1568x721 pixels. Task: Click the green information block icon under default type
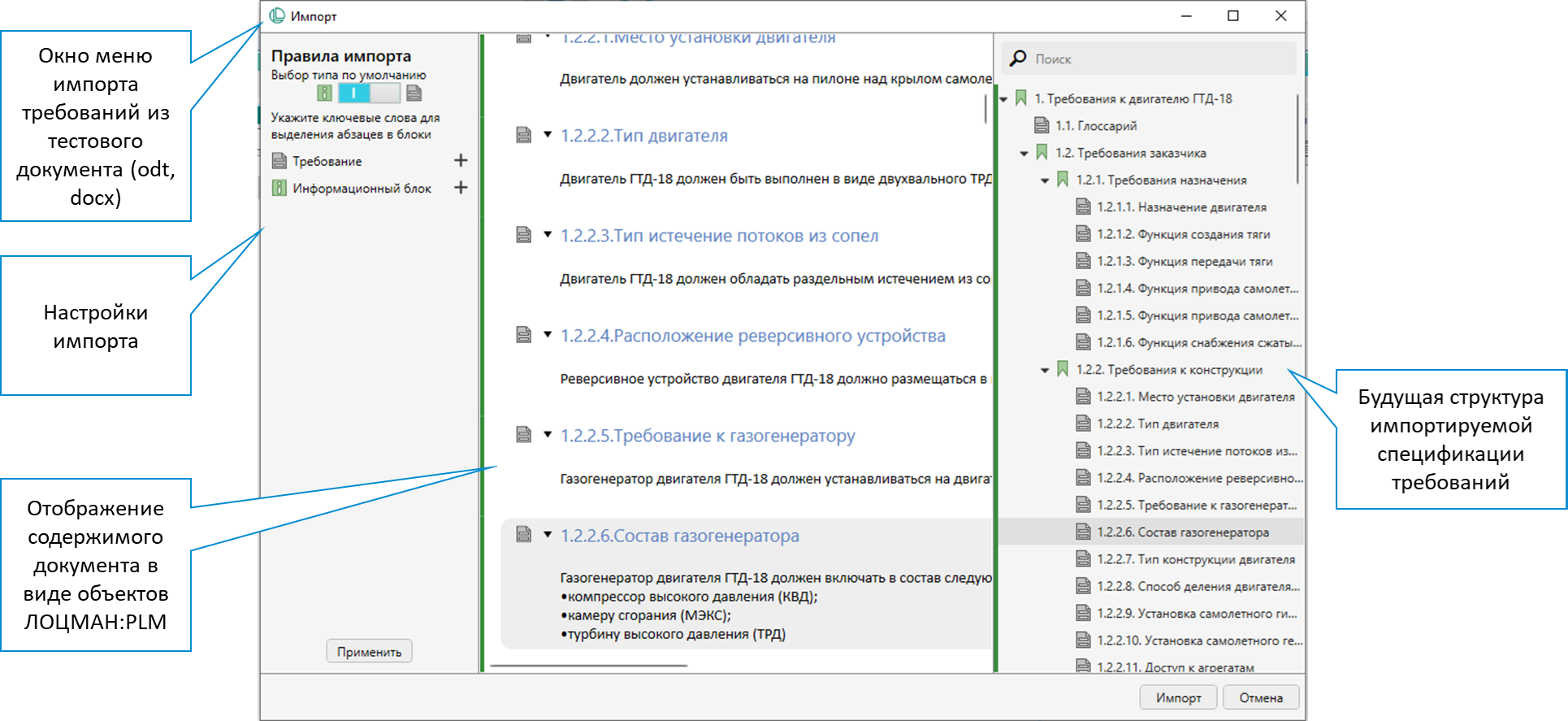[324, 93]
